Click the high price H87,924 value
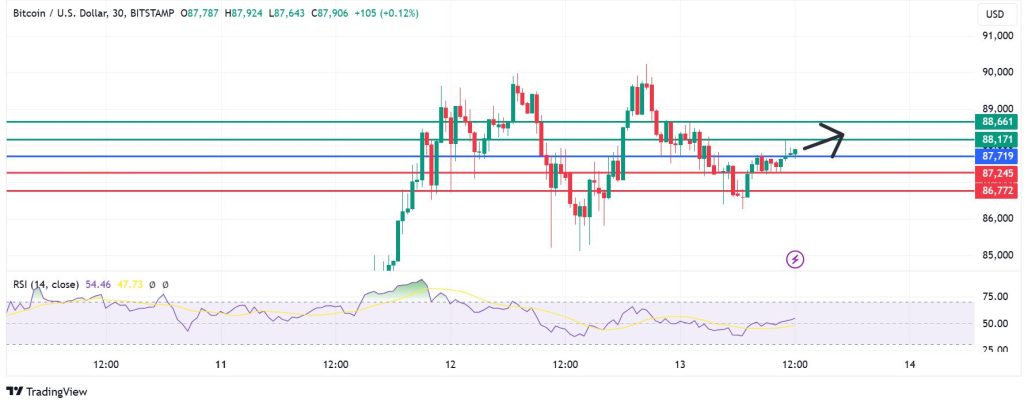This screenshot has width=1024, height=402. pos(242,13)
